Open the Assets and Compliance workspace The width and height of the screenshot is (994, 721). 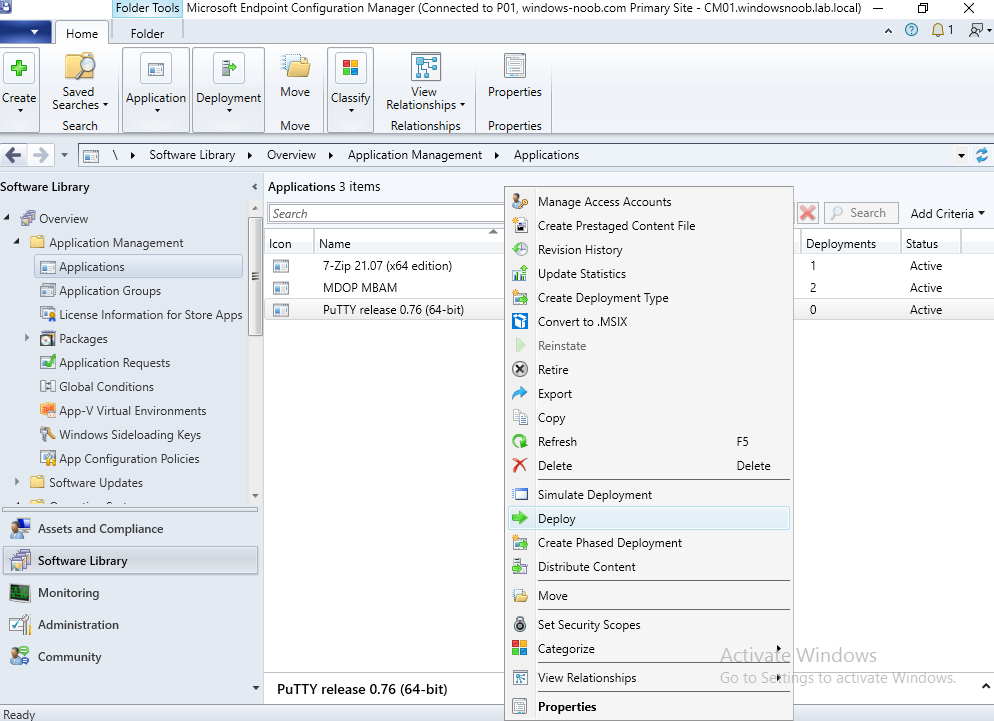[131, 529]
